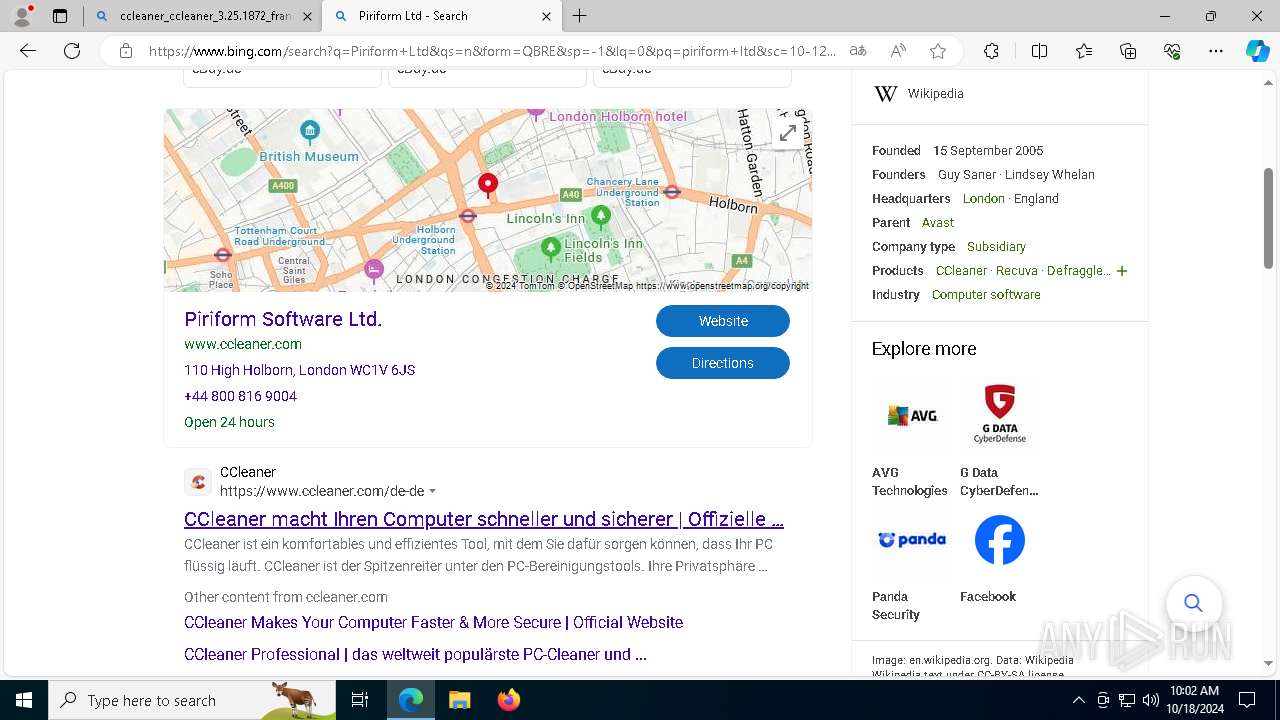The image size is (1280, 720).
Task: Reload the page with refresh icon
Action: pyautogui.click(x=72, y=51)
